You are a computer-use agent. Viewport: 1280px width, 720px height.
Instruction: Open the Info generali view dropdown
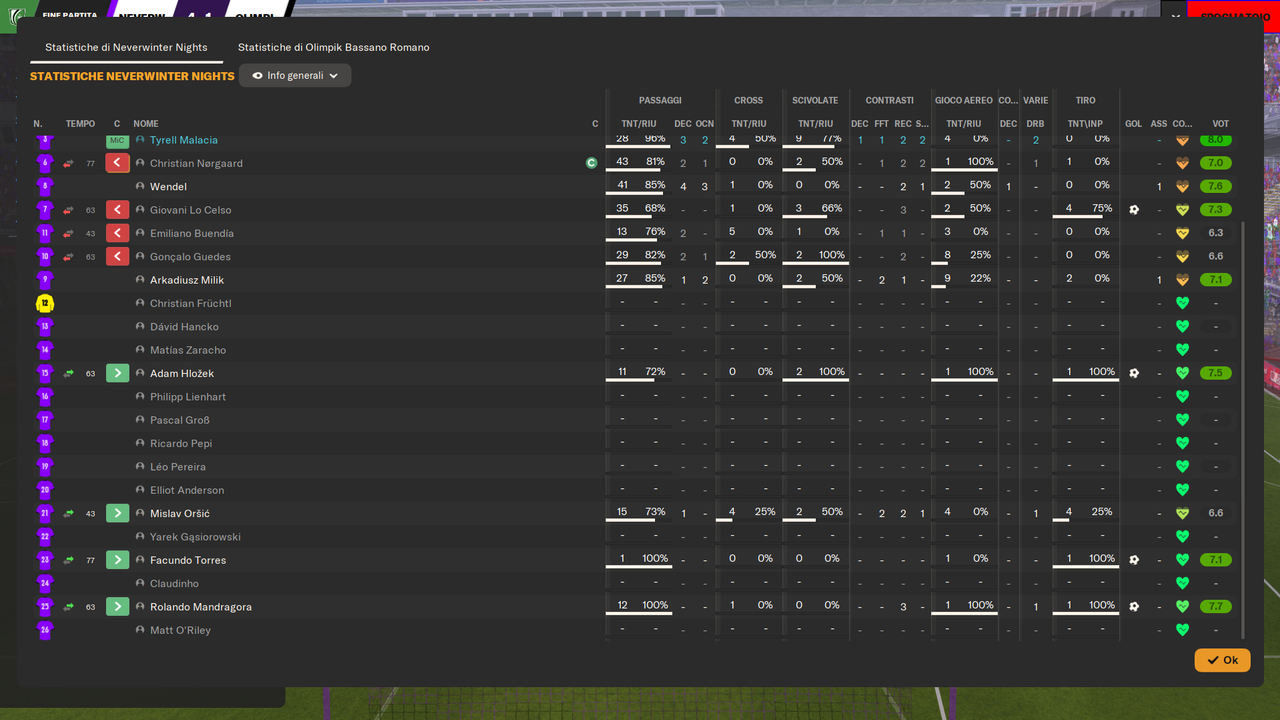(x=295, y=76)
